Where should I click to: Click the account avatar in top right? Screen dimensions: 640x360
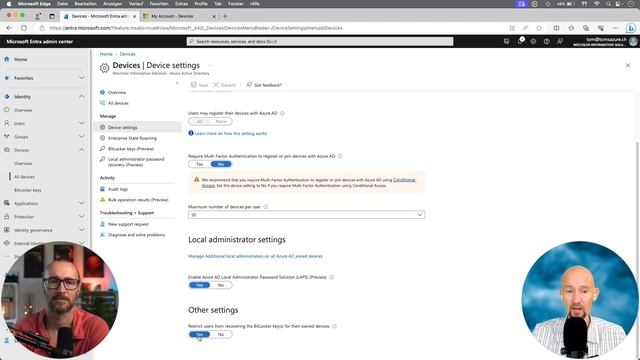click(x=633, y=41)
